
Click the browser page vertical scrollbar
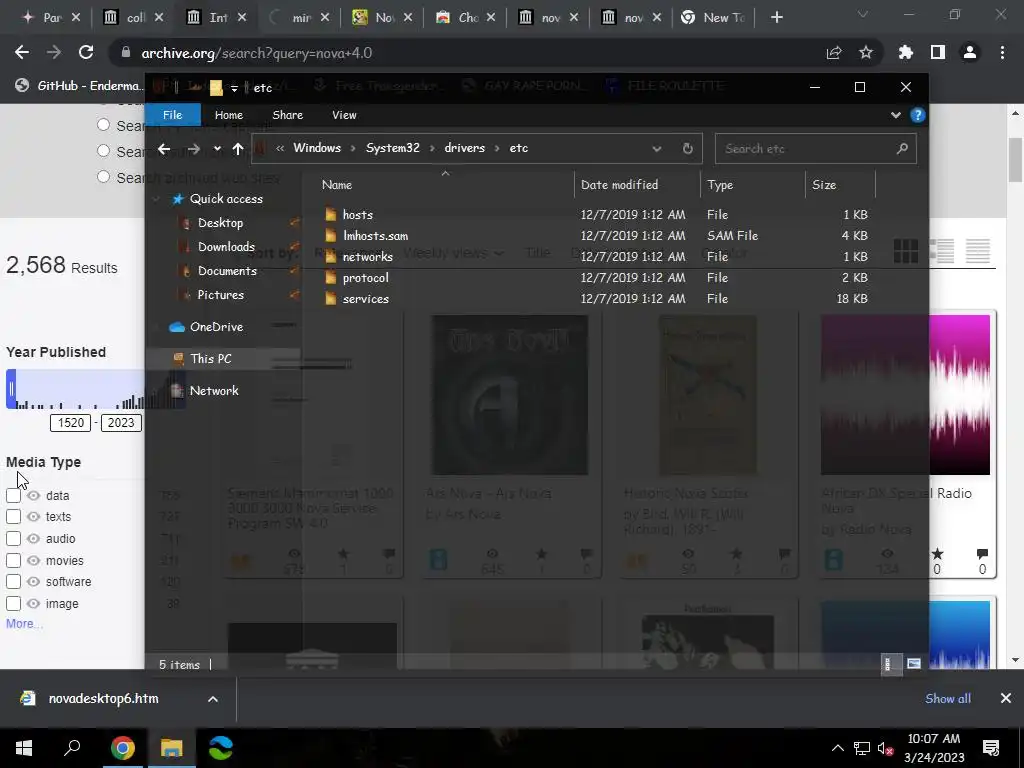click(1016, 159)
